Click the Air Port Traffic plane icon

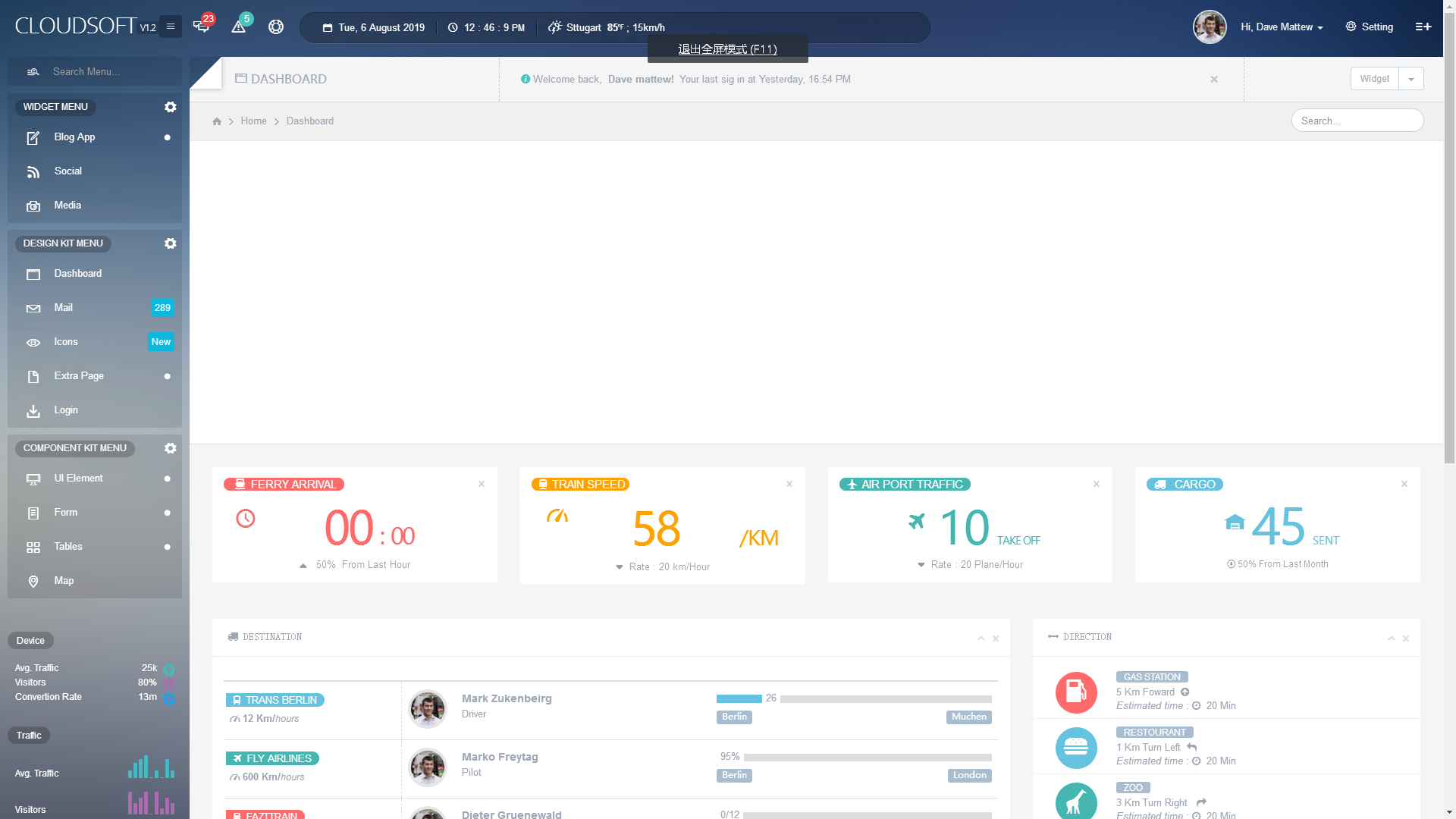pos(917,521)
